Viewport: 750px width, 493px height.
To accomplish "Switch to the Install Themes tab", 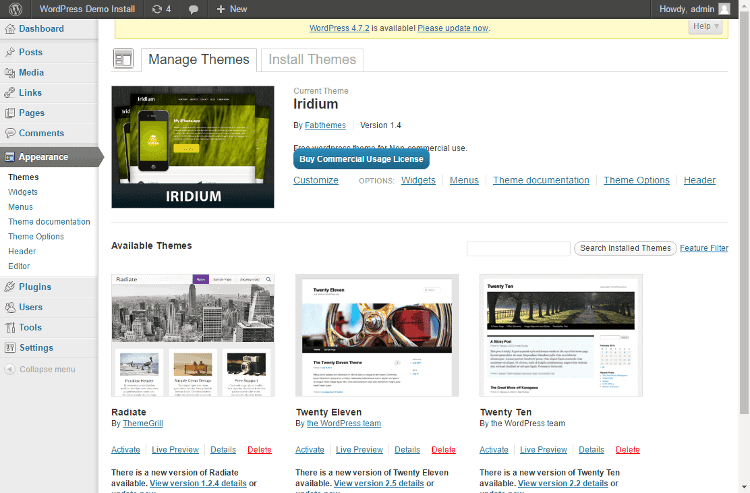I will click(x=312, y=60).
